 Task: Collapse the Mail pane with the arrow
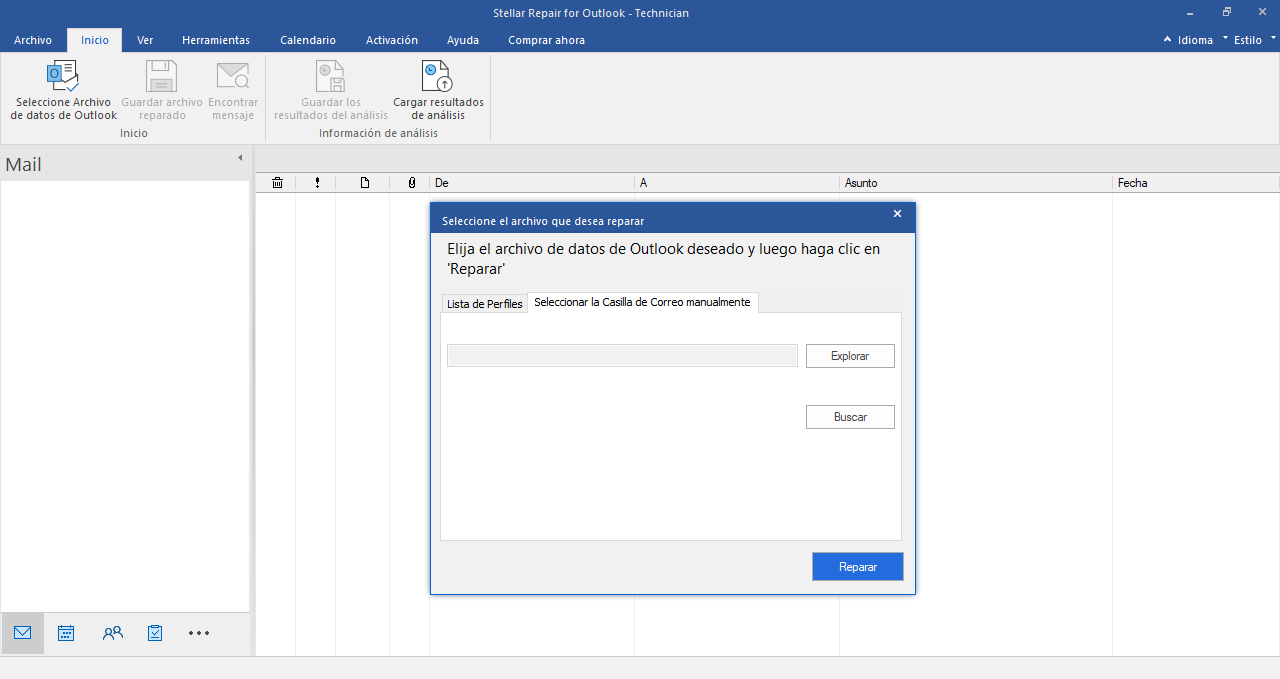pyautogui.click(x=240, y=158)
